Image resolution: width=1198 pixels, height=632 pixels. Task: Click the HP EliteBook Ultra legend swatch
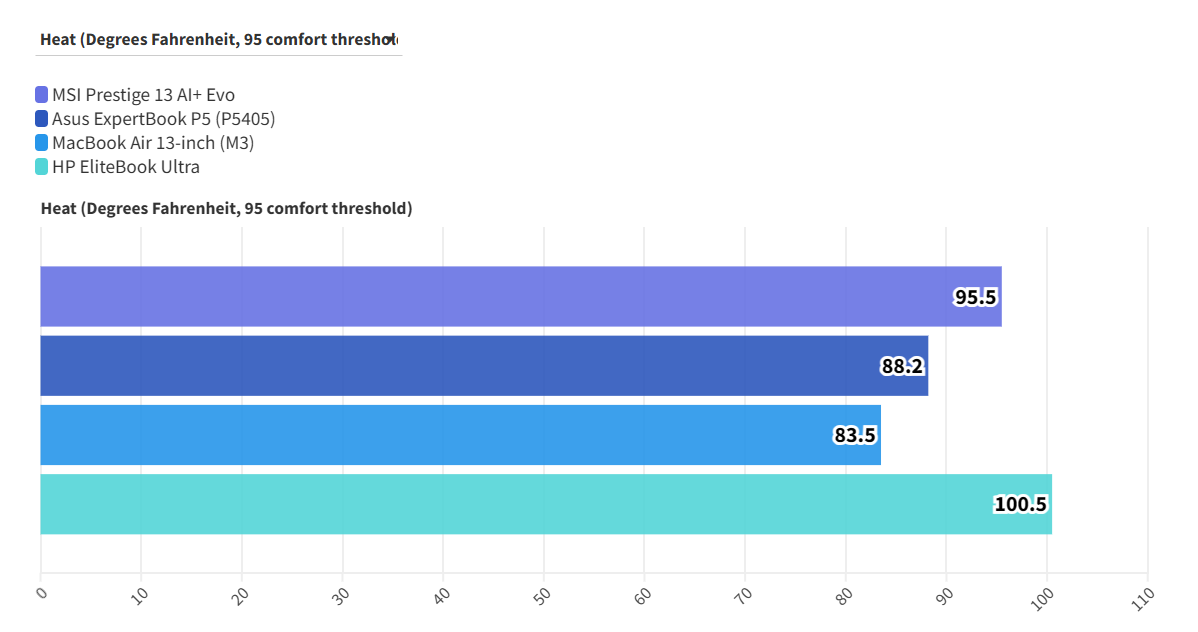[42, 167]
